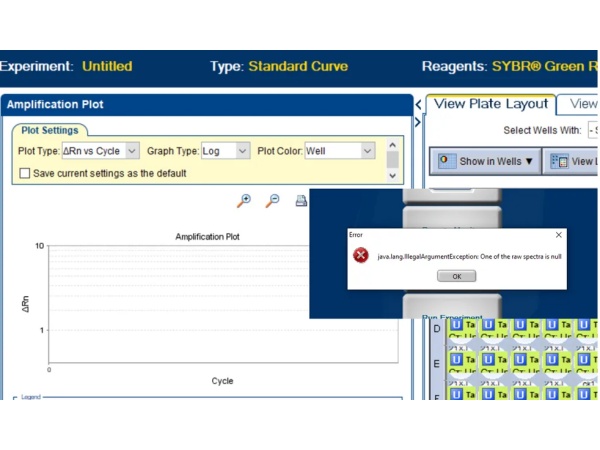The width and height of the screenshot is (600, 450).
Task: Select the U sample icon in well row E
Action: [456, 358]
